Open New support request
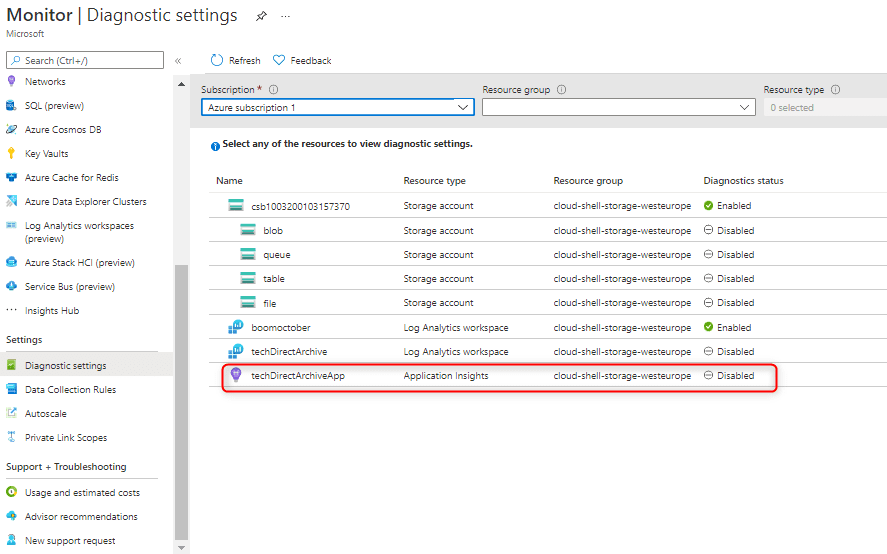The height and width of the screenshot is (554, 887). (x=70, y=540)
